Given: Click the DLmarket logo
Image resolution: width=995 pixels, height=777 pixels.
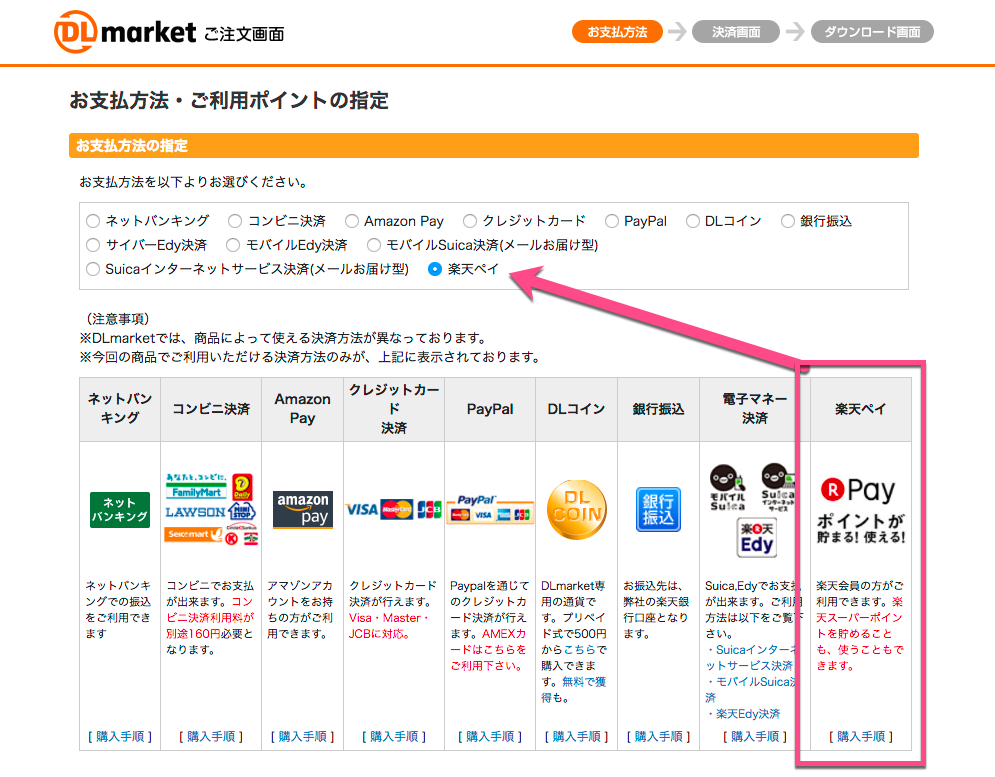Looking at the screenshot, I should coord(125,31).
